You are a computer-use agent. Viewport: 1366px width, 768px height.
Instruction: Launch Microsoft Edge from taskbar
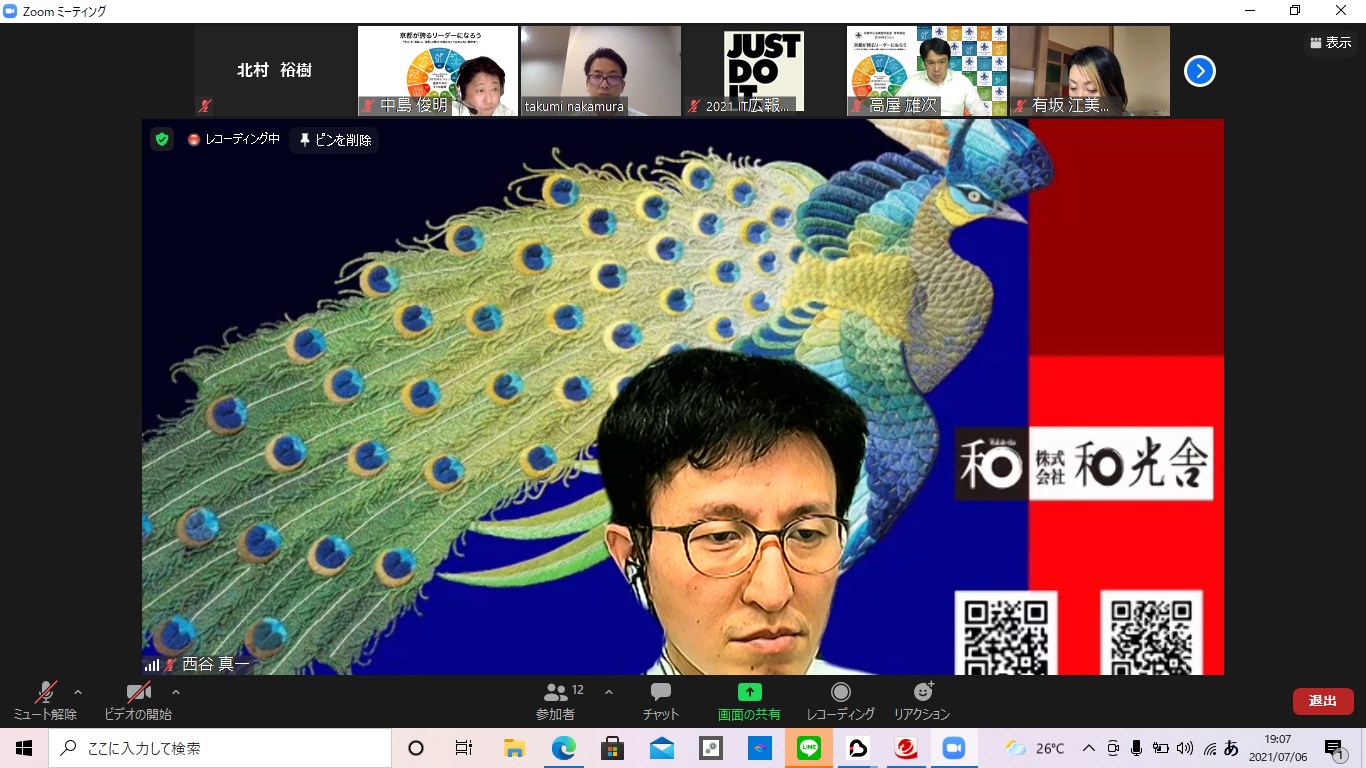(x=564, y=748)
